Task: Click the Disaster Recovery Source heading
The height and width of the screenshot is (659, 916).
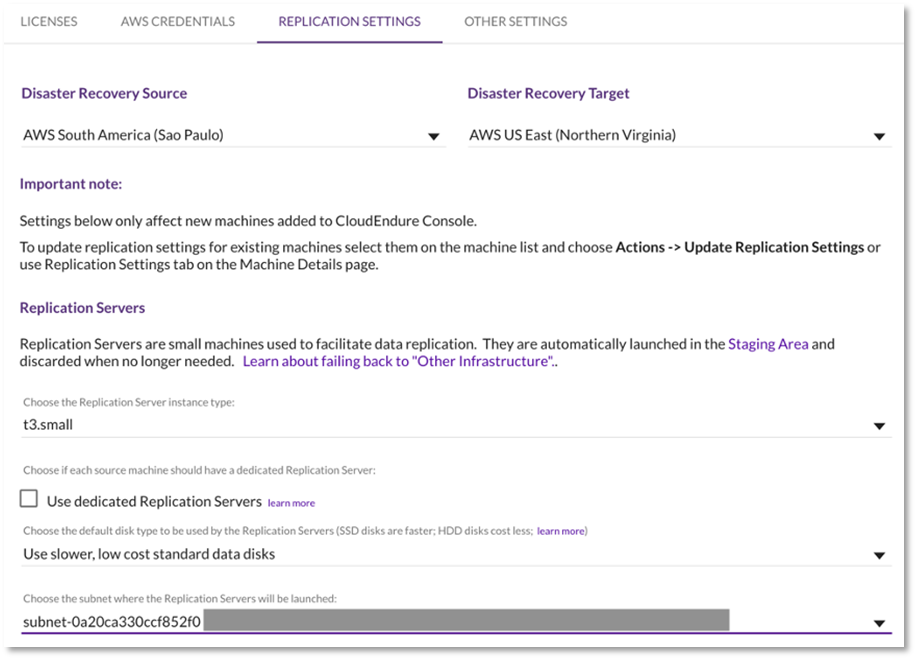Action: coord(104,93)
